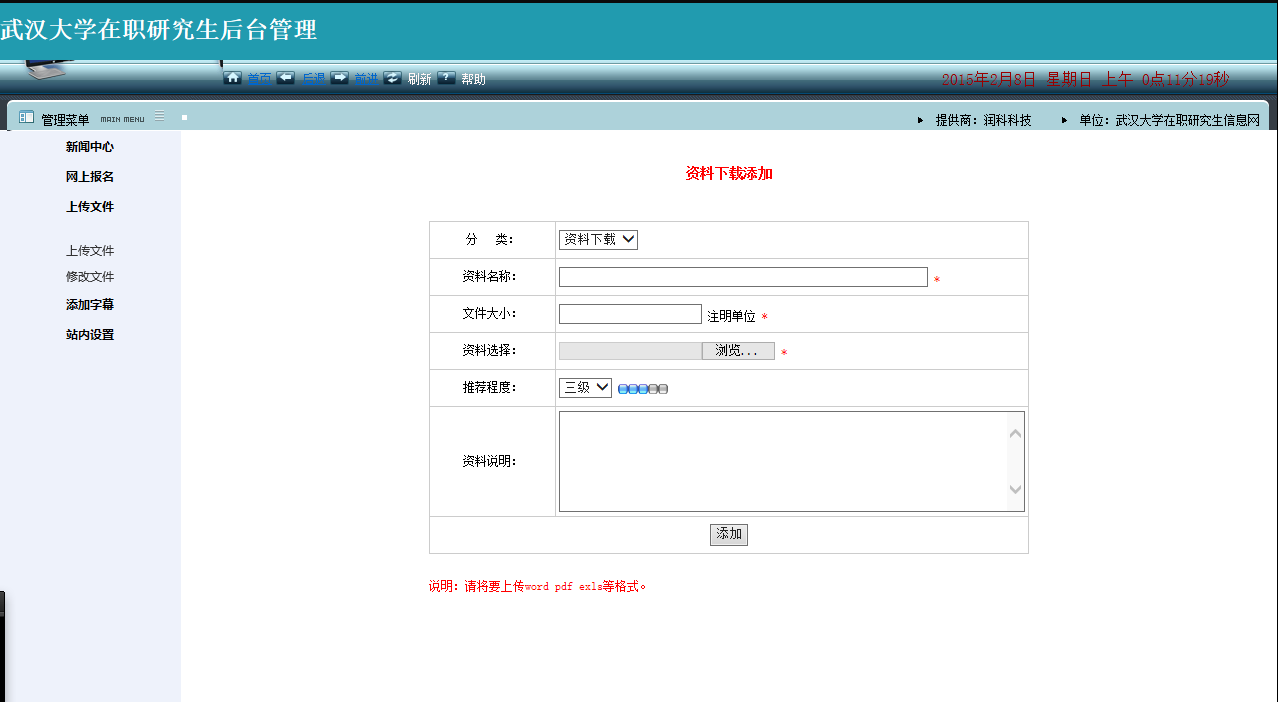This screenshot has height=702, width=1278.
Task: Click the down arrow of description scrollbar
Action: pos(1015,489)
